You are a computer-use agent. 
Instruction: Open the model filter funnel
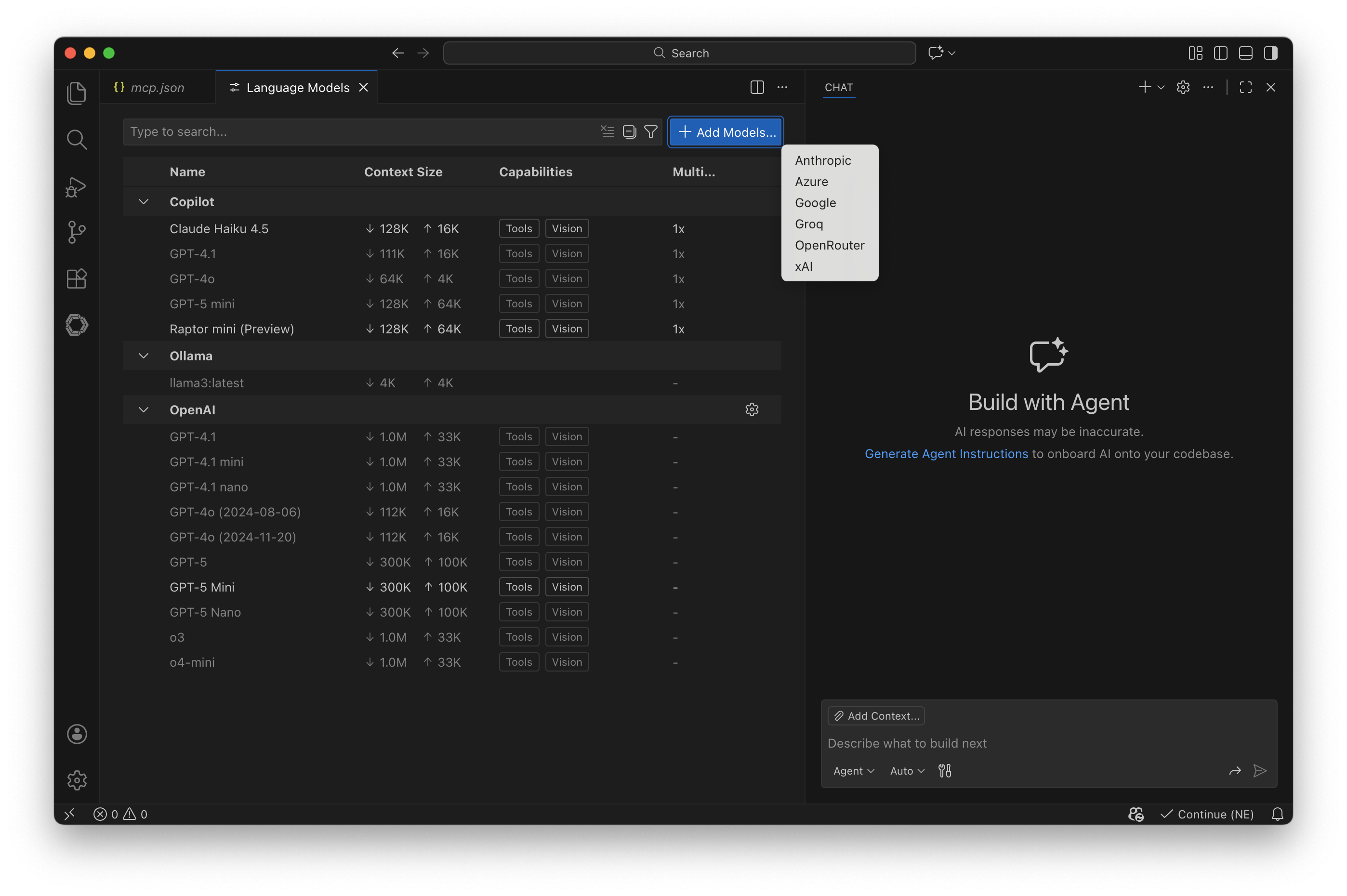pos(651,132)
